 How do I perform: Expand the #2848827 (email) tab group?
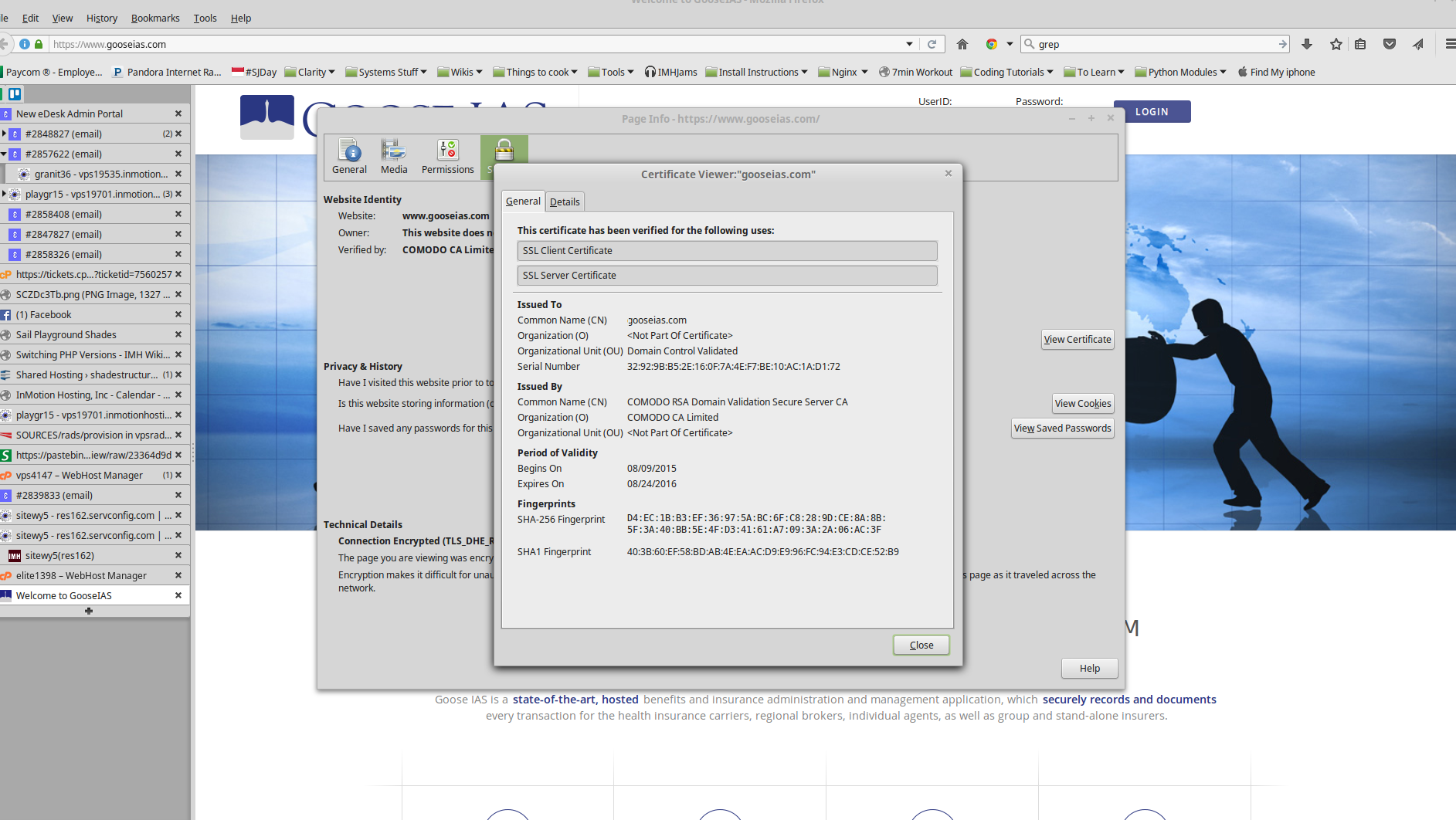pyautogui.click(x=4, y=134)
